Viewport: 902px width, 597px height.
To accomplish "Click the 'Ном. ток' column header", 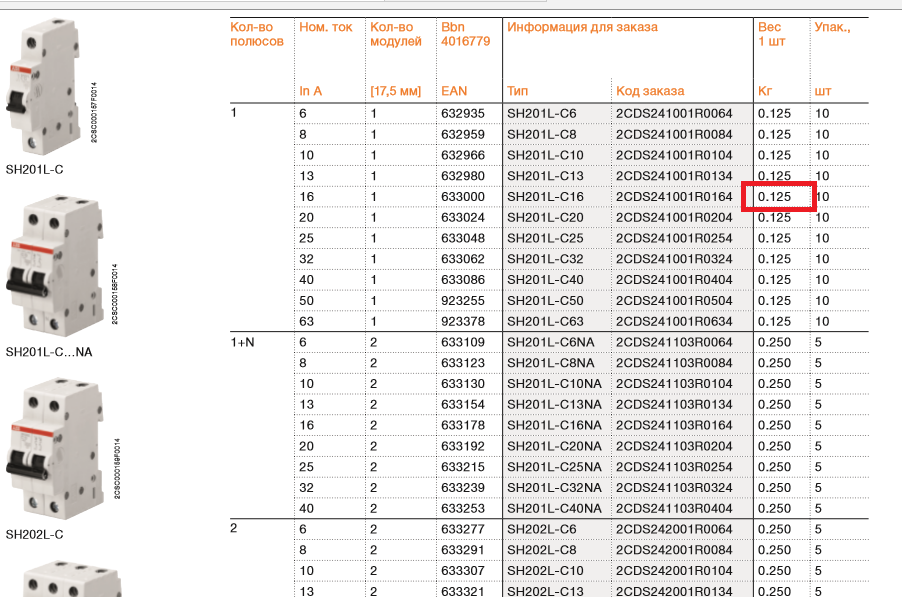I will (x=326, y=27).
